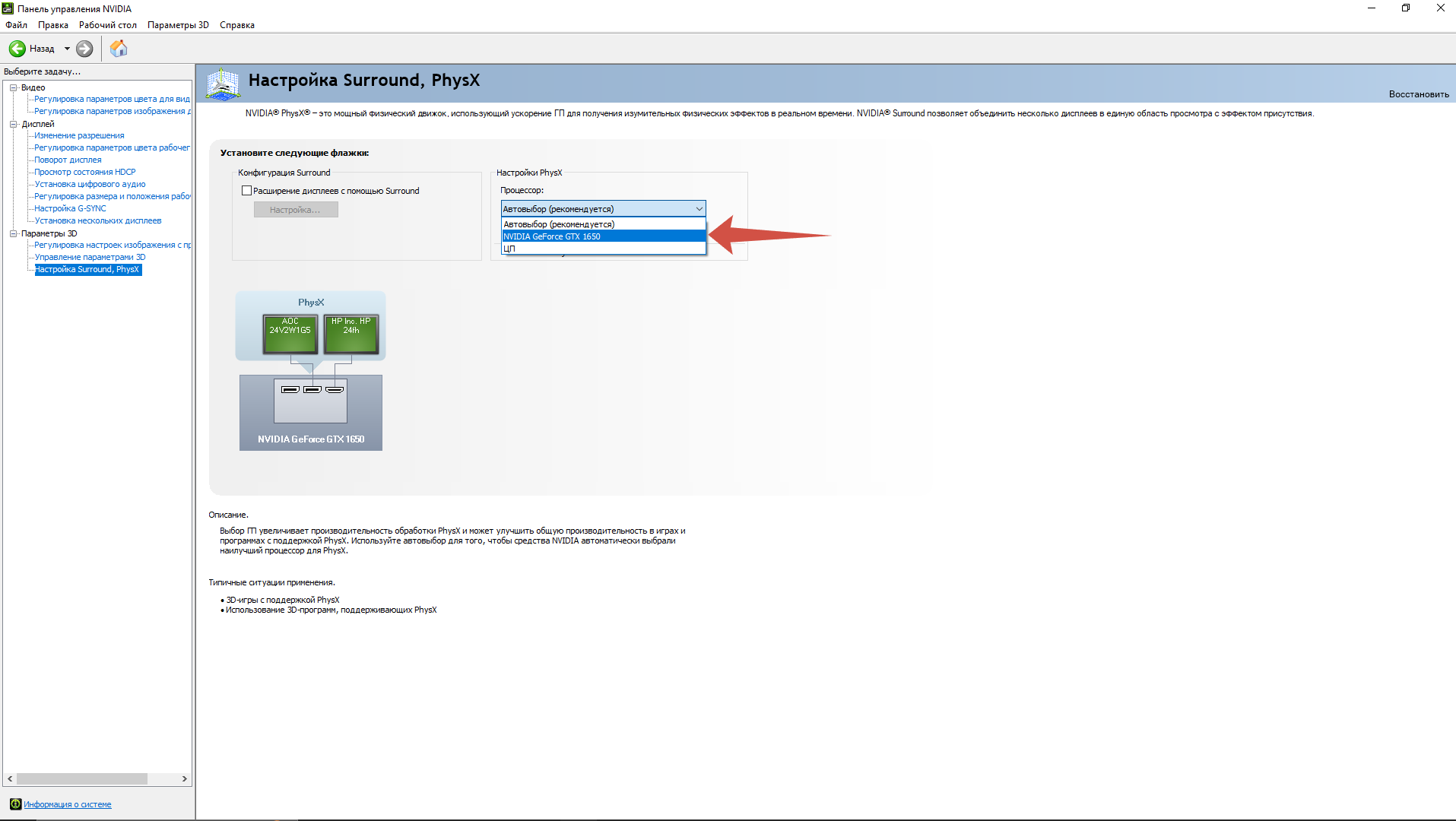This screenshot has width=1456, height=821.
Task: Open Настройка G-SYNC task
Action: 70,208
